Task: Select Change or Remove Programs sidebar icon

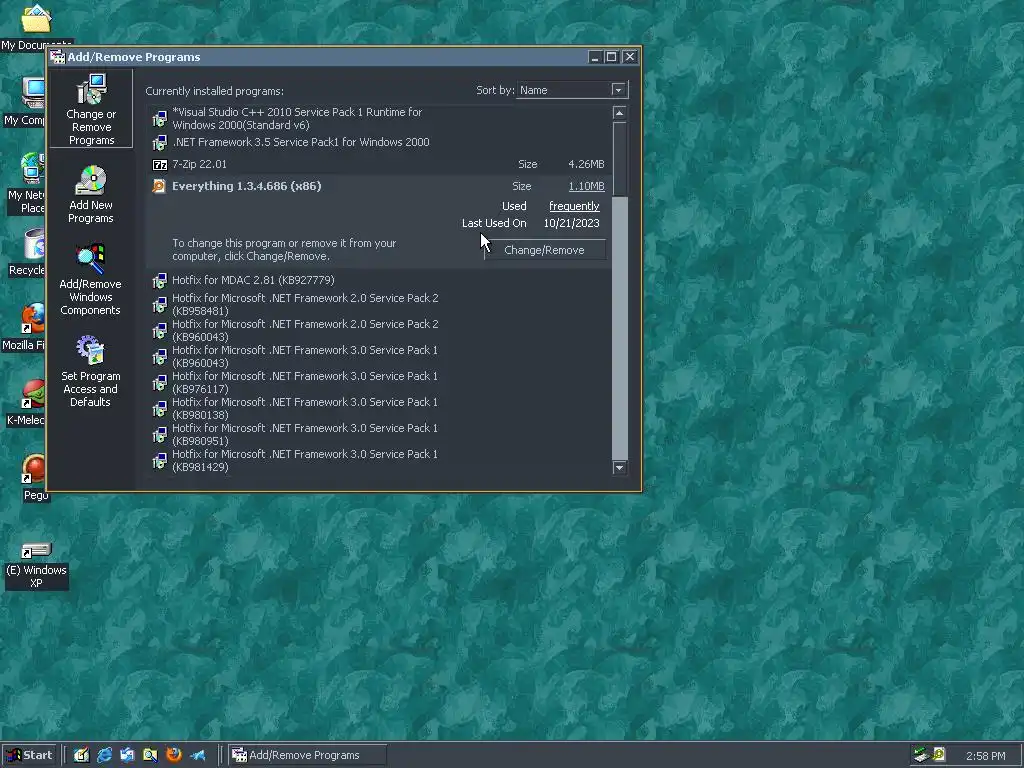Action: point(91,109)
